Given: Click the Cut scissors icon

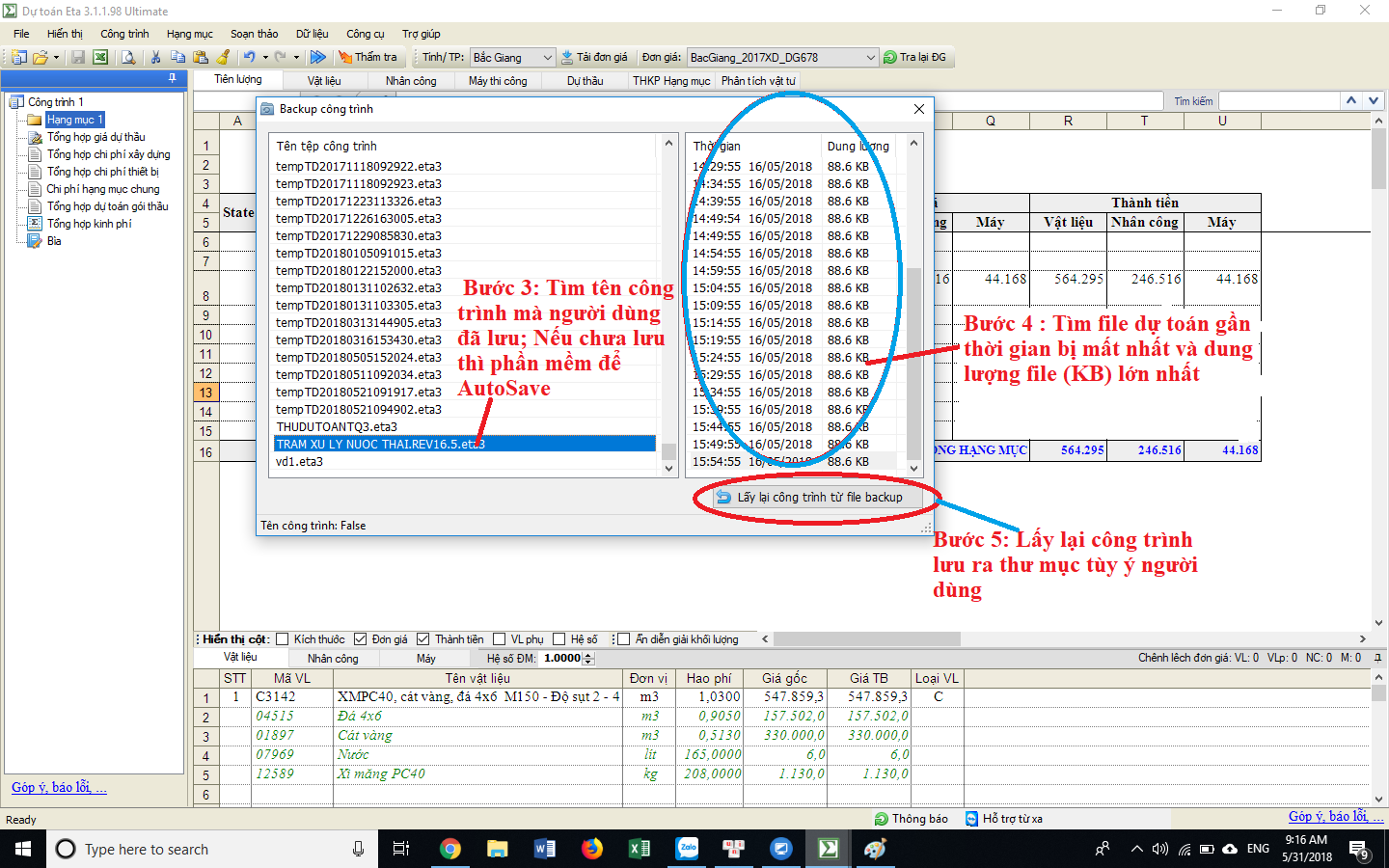Looking at the screenshot, I should coord(155,58).
